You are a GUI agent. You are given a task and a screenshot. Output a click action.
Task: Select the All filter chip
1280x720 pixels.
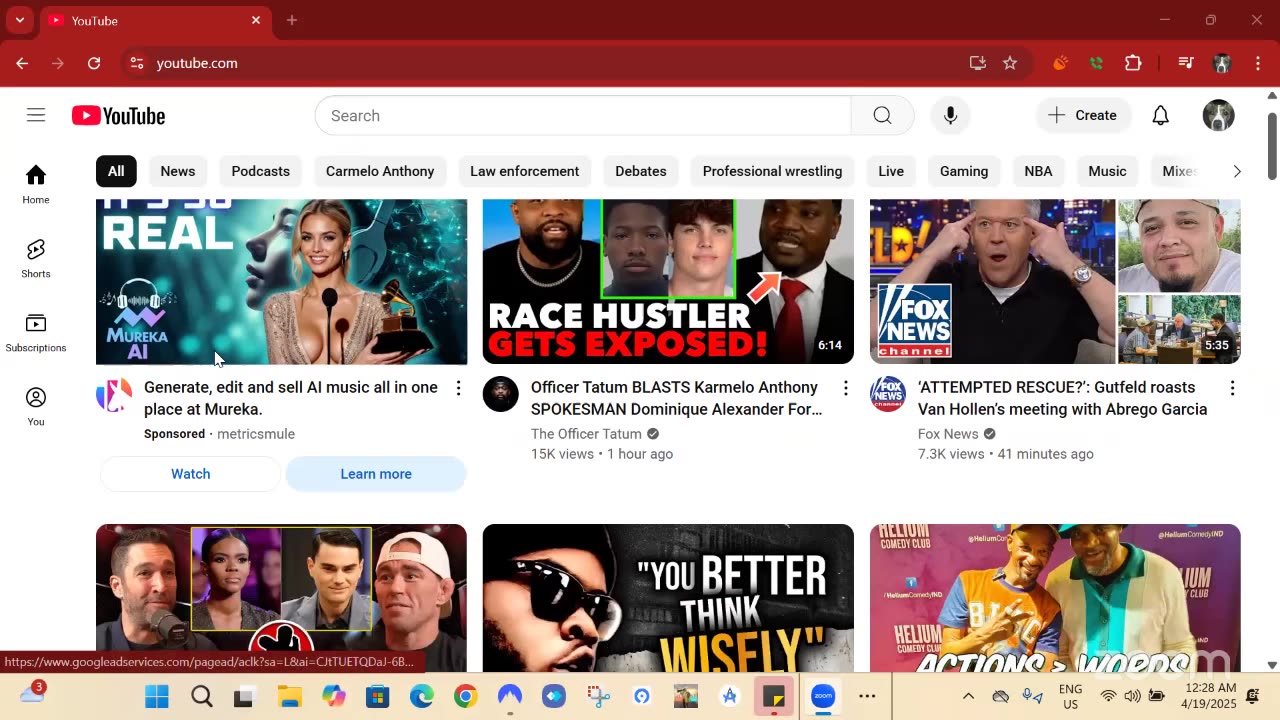coord(116,171)
